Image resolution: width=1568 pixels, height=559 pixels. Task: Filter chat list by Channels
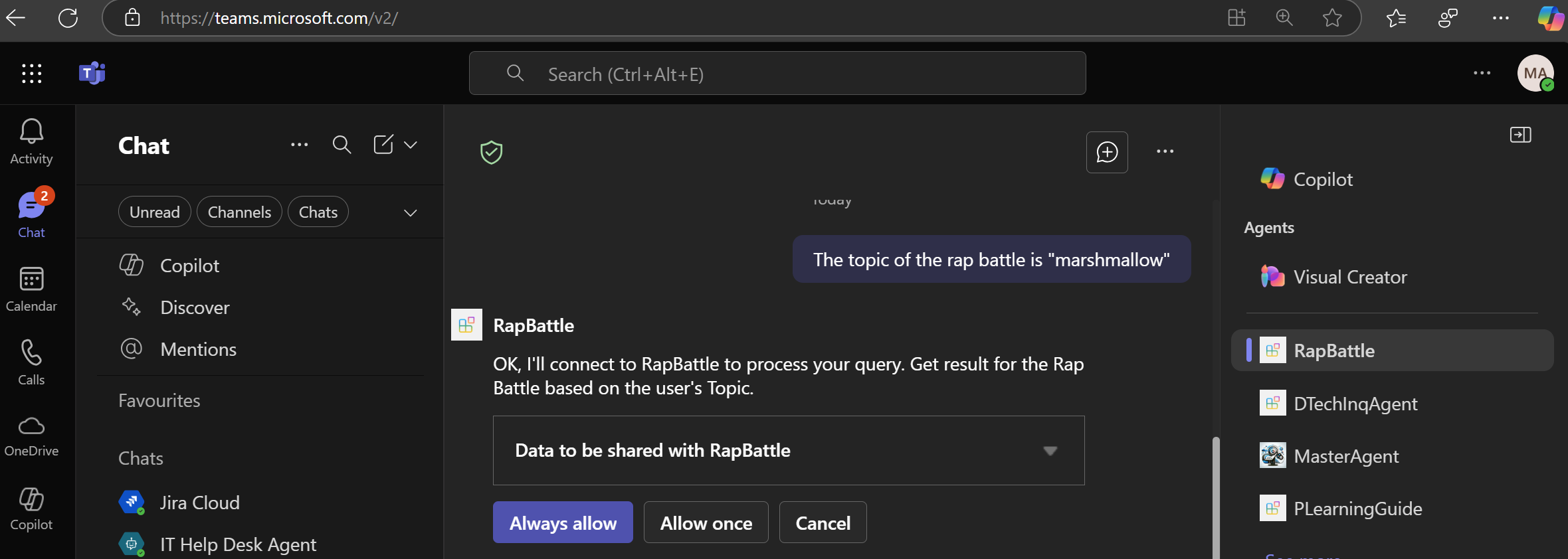(x=239, y=212)
